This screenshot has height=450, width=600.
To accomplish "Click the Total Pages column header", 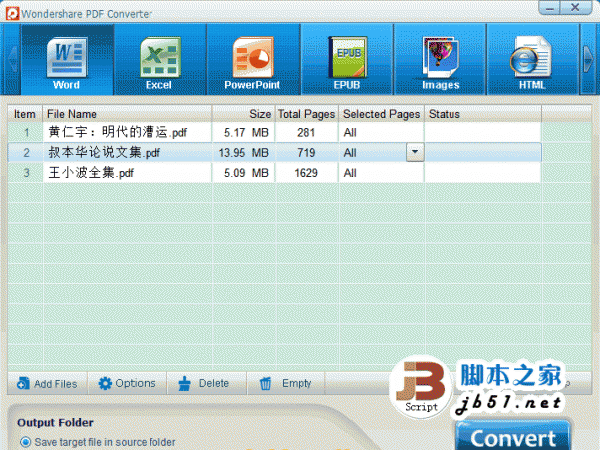I will pyautogui.click(x=307, y=114).
